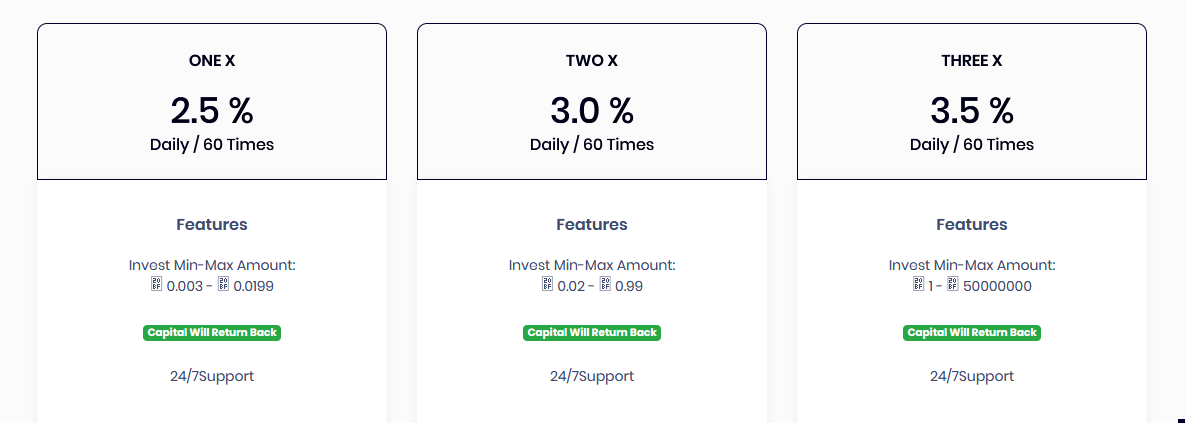Screen dimensions: 1185x423
Task: Click the currency symbol before 0.02
Action: point(547,286)
